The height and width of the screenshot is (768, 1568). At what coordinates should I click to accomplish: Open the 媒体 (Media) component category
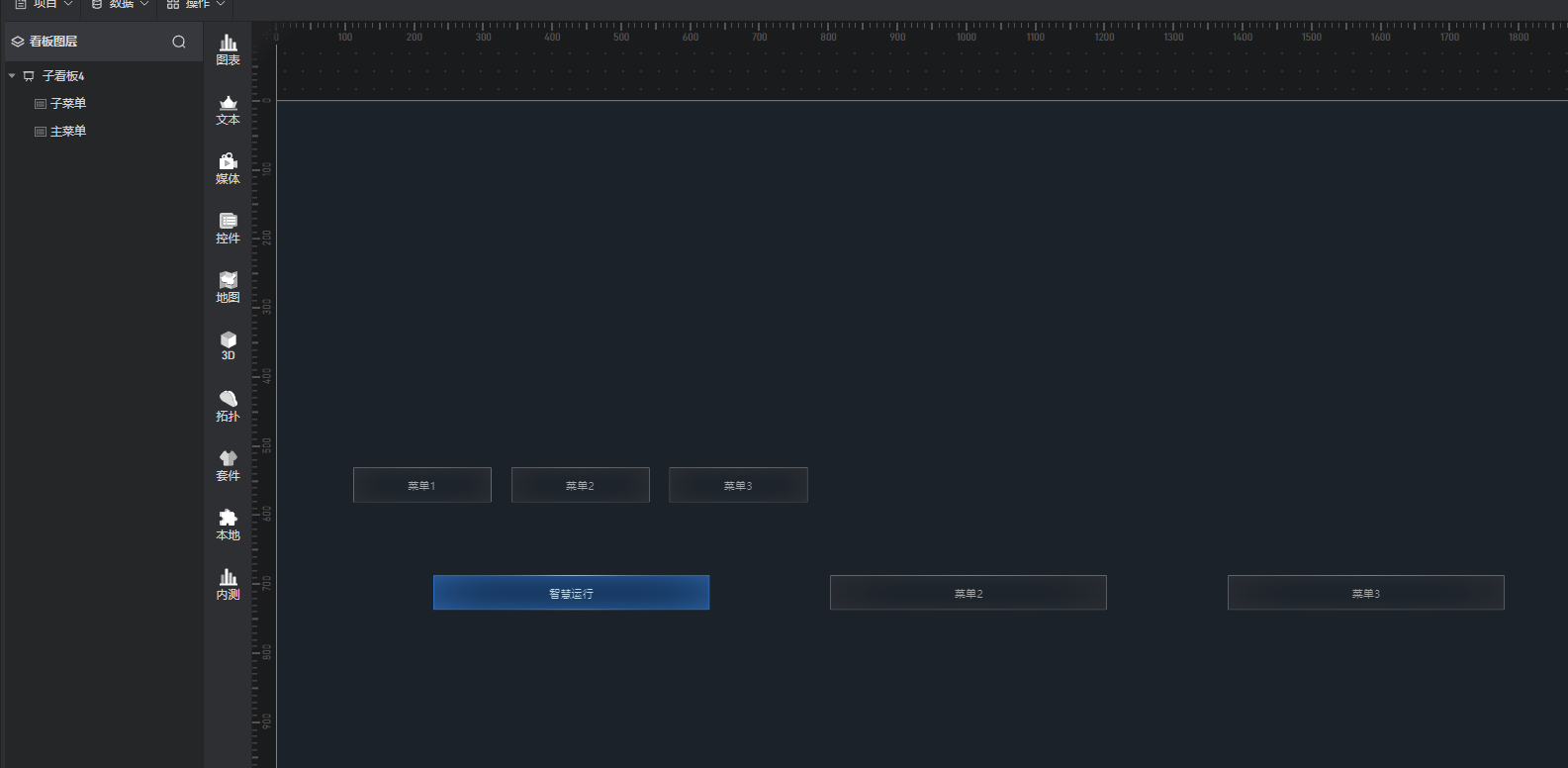pyautogui.click(x=228, y=168)
